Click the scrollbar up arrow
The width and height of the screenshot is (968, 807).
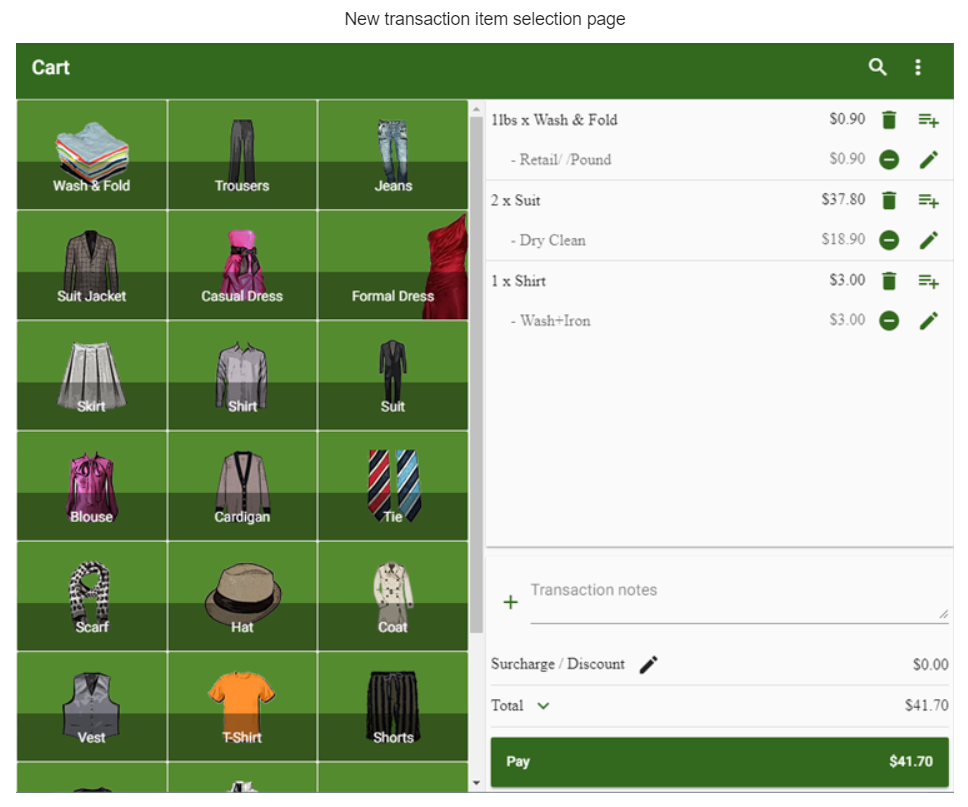pos(476,109)
